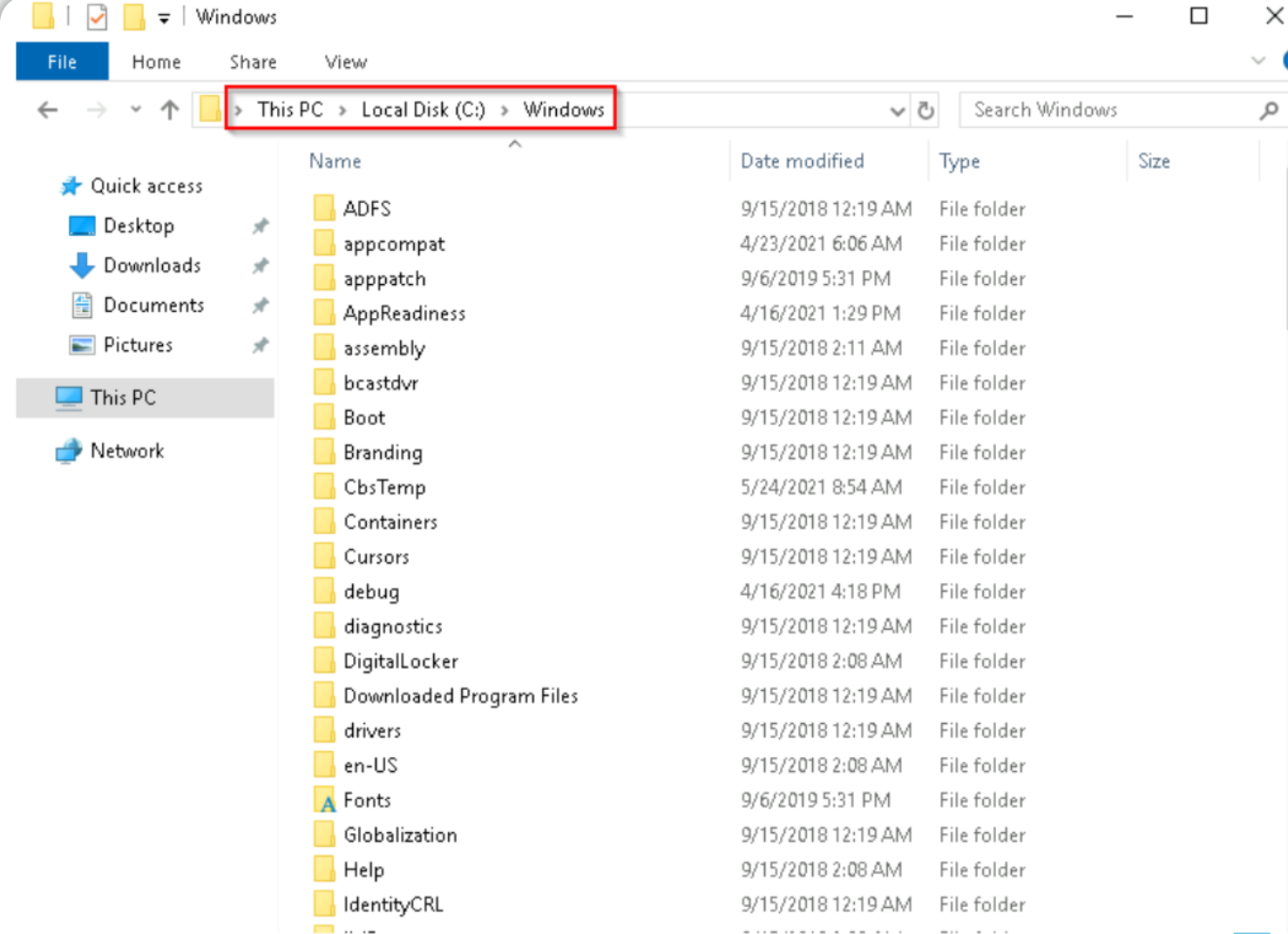The image size is (1288, 934).
Task: Switch to the View ribbon tab
Action: 345,62
